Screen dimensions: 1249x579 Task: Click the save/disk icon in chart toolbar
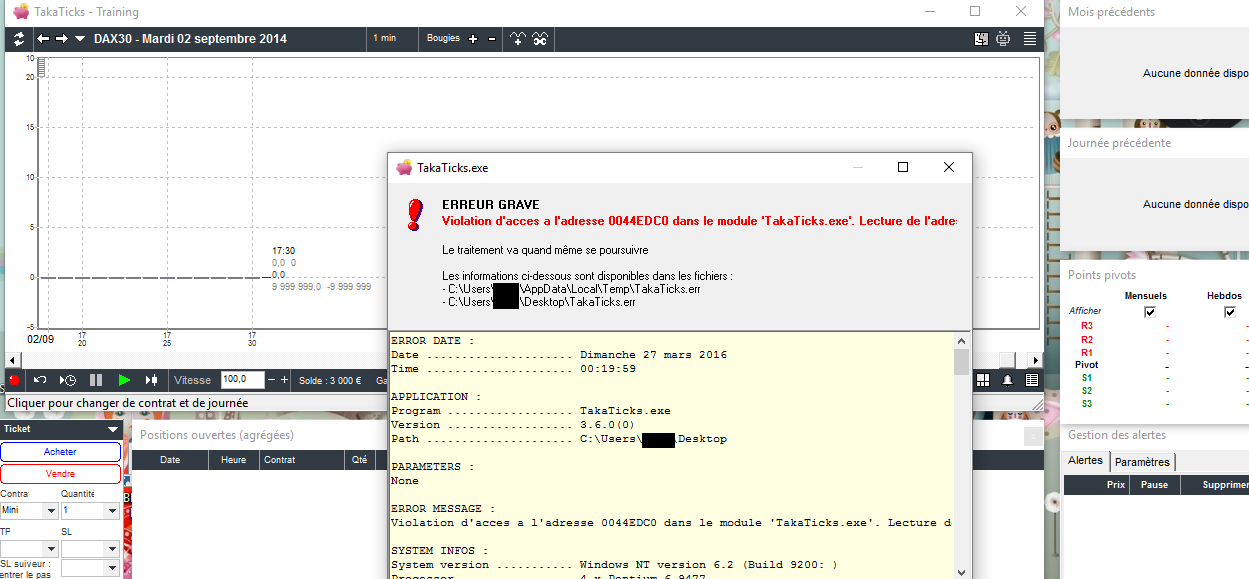(982, 39)
